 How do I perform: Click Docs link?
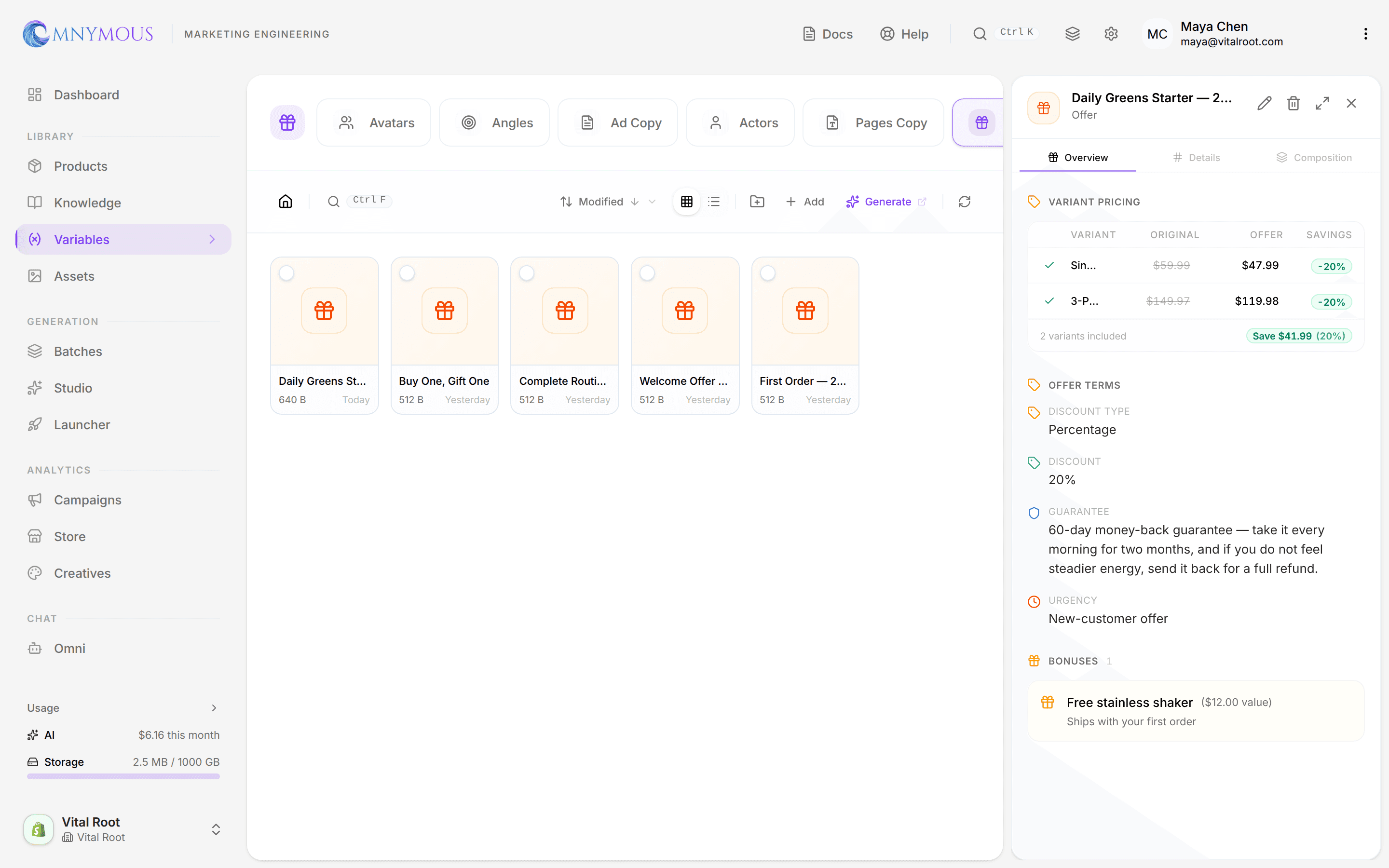[x=827, y=34]
